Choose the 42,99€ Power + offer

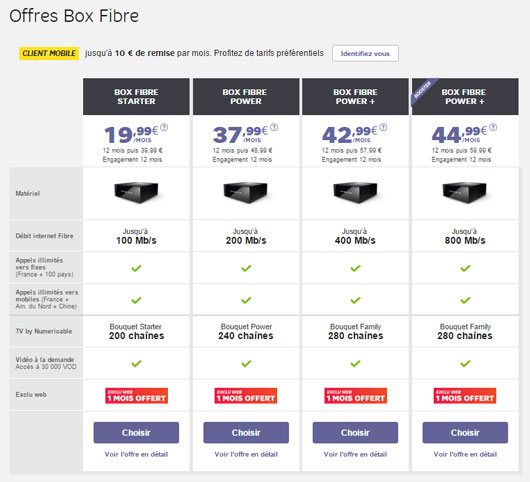click(355, 433)
